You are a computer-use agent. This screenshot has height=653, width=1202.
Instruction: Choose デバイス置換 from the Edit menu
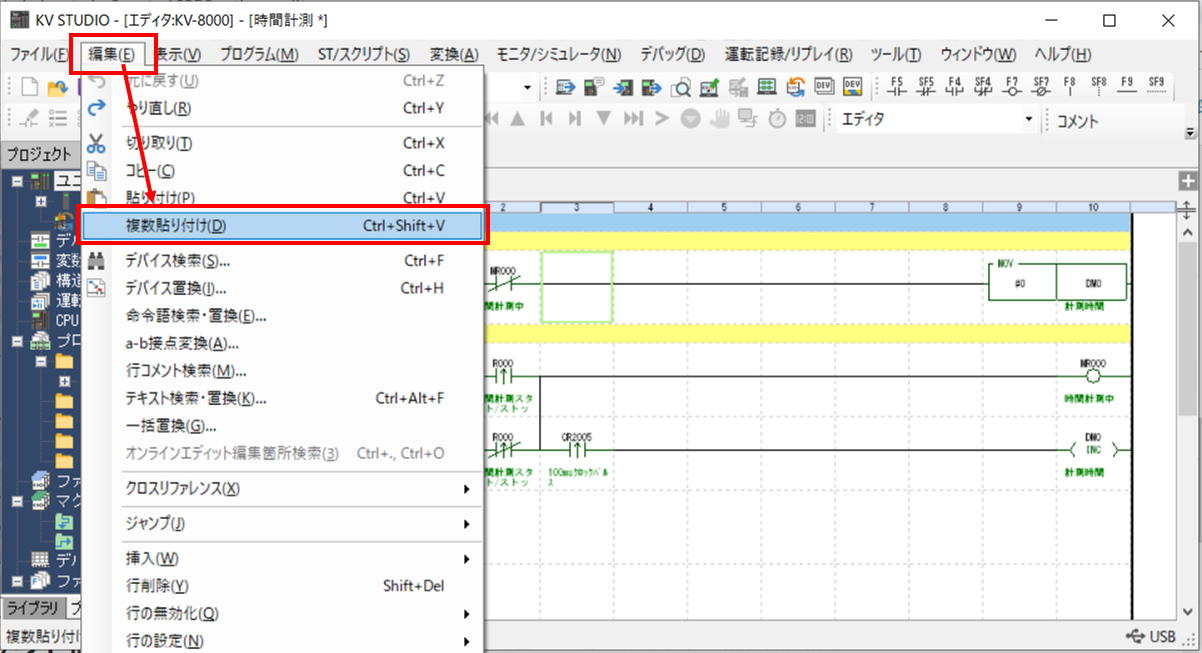176,289
